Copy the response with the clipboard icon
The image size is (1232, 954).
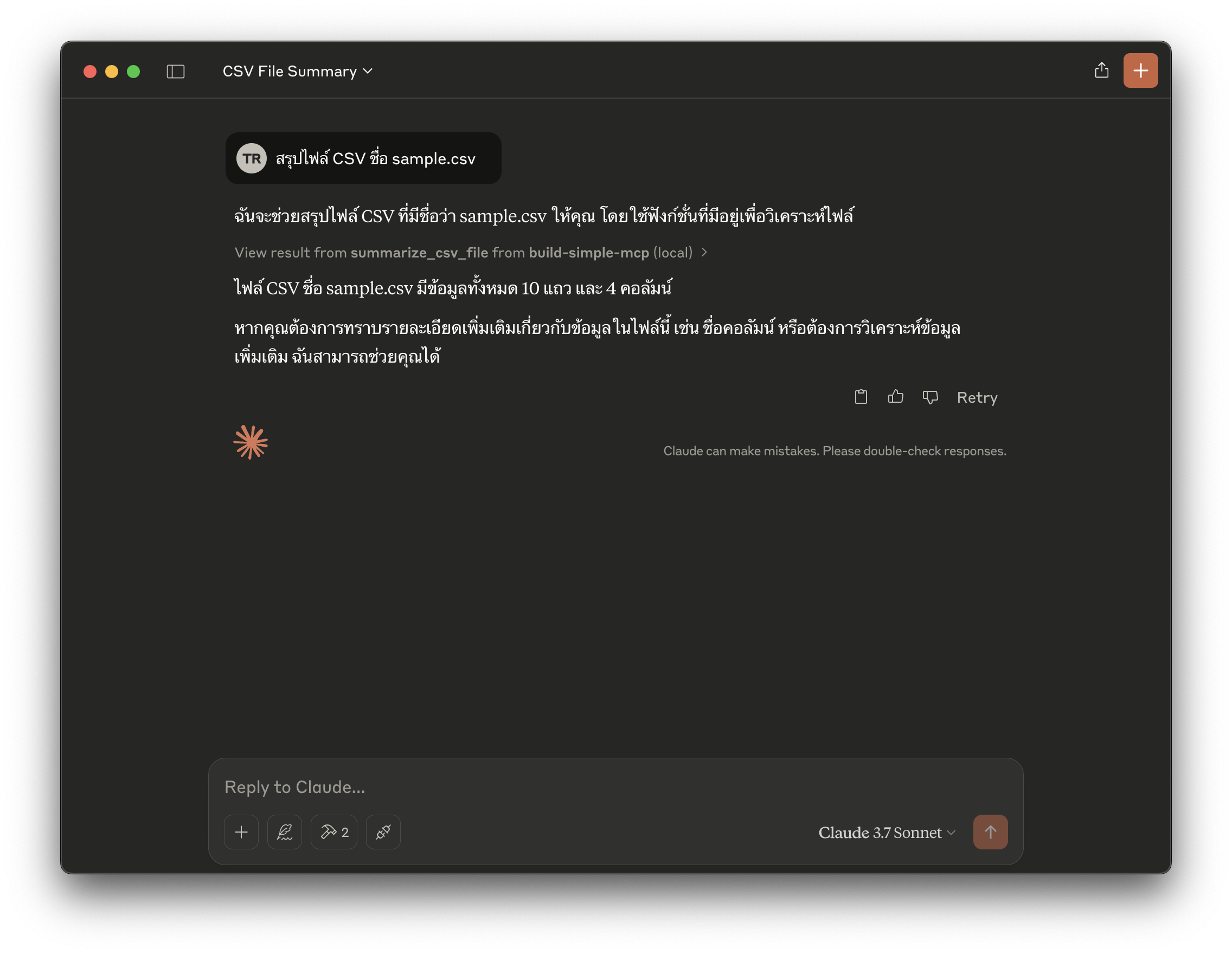click(x=860, y=397)
